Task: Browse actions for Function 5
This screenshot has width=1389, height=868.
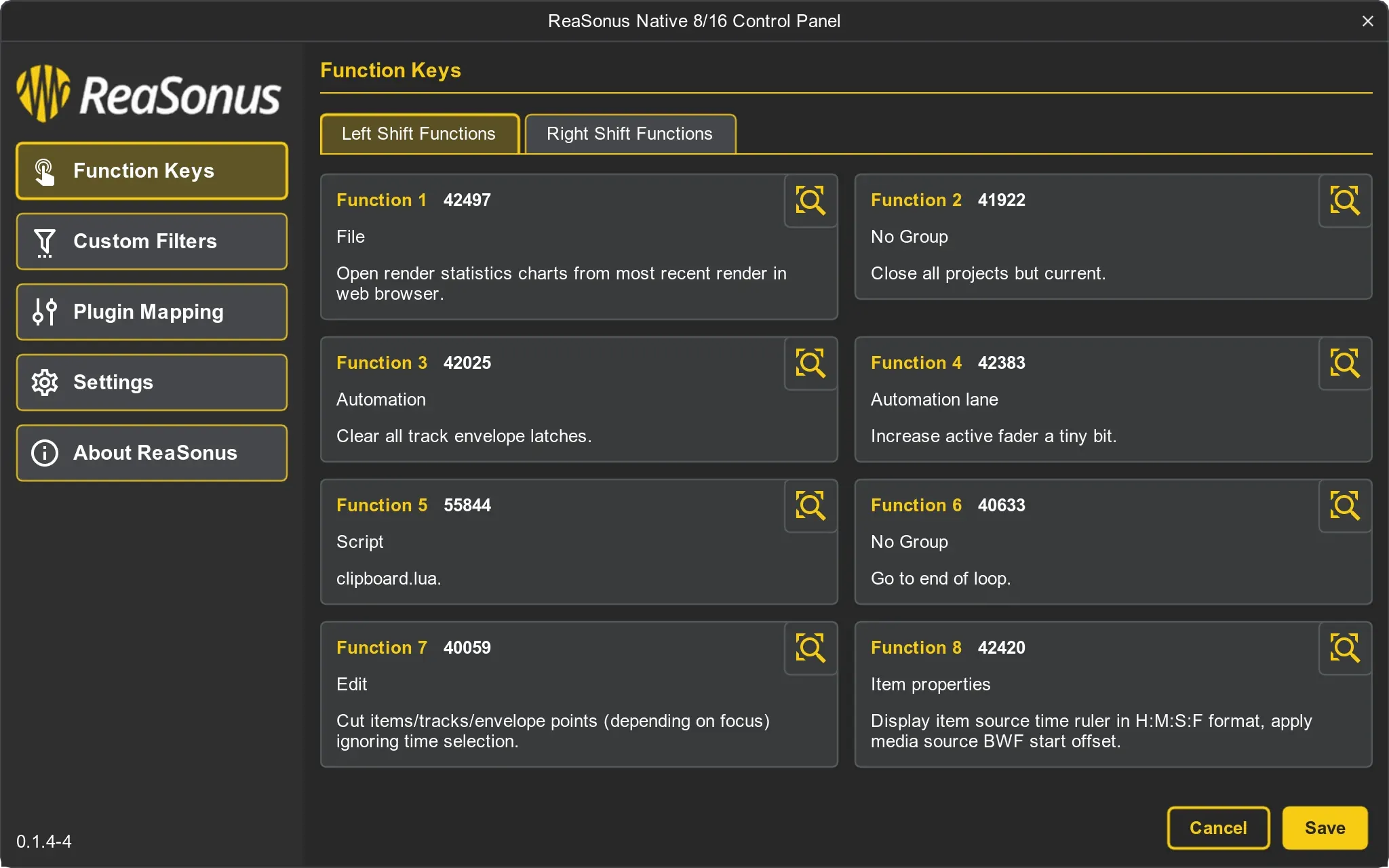Action: [x=810, y=506]
